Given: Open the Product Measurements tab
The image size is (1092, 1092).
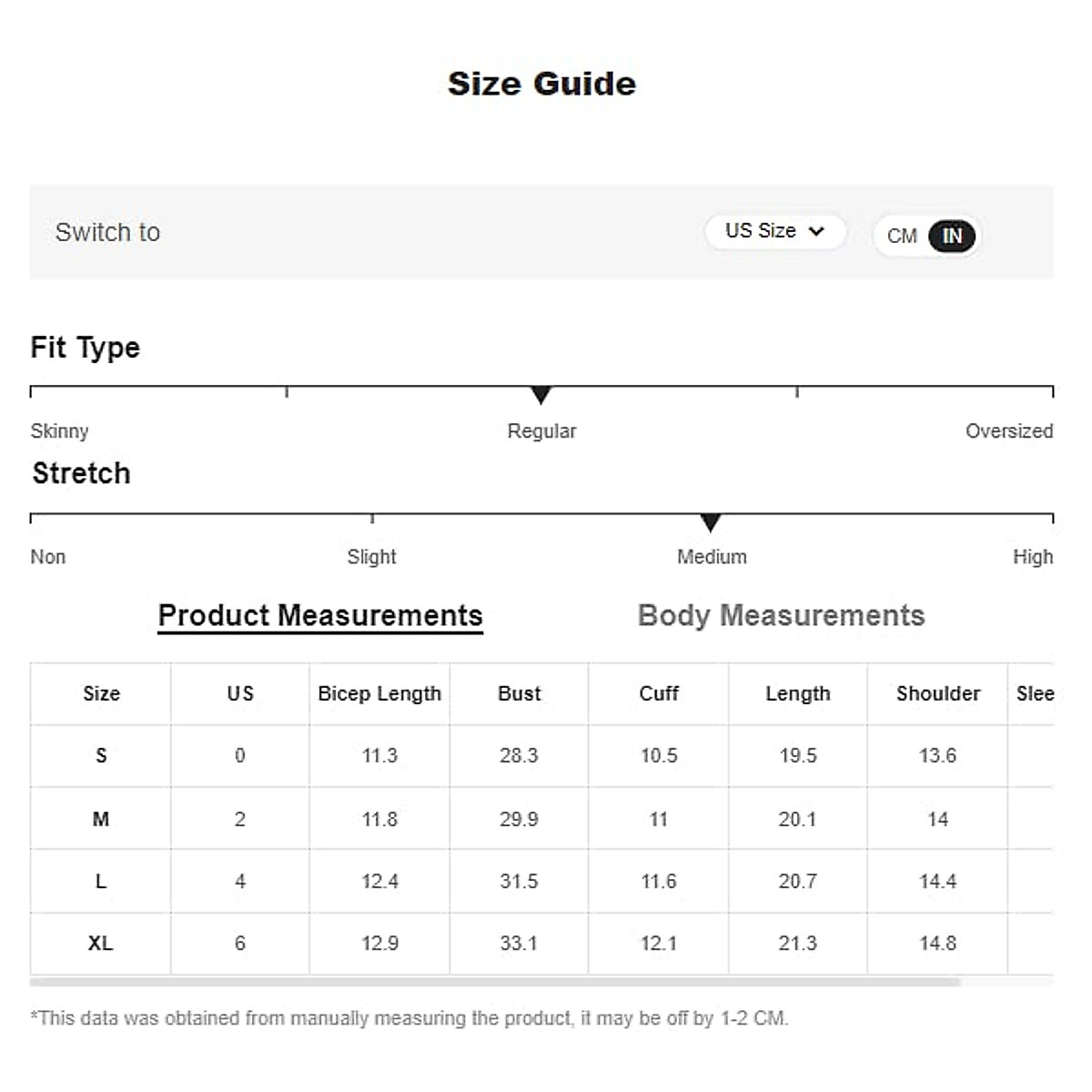Looking at the screenshot, I should coord(320,616).
